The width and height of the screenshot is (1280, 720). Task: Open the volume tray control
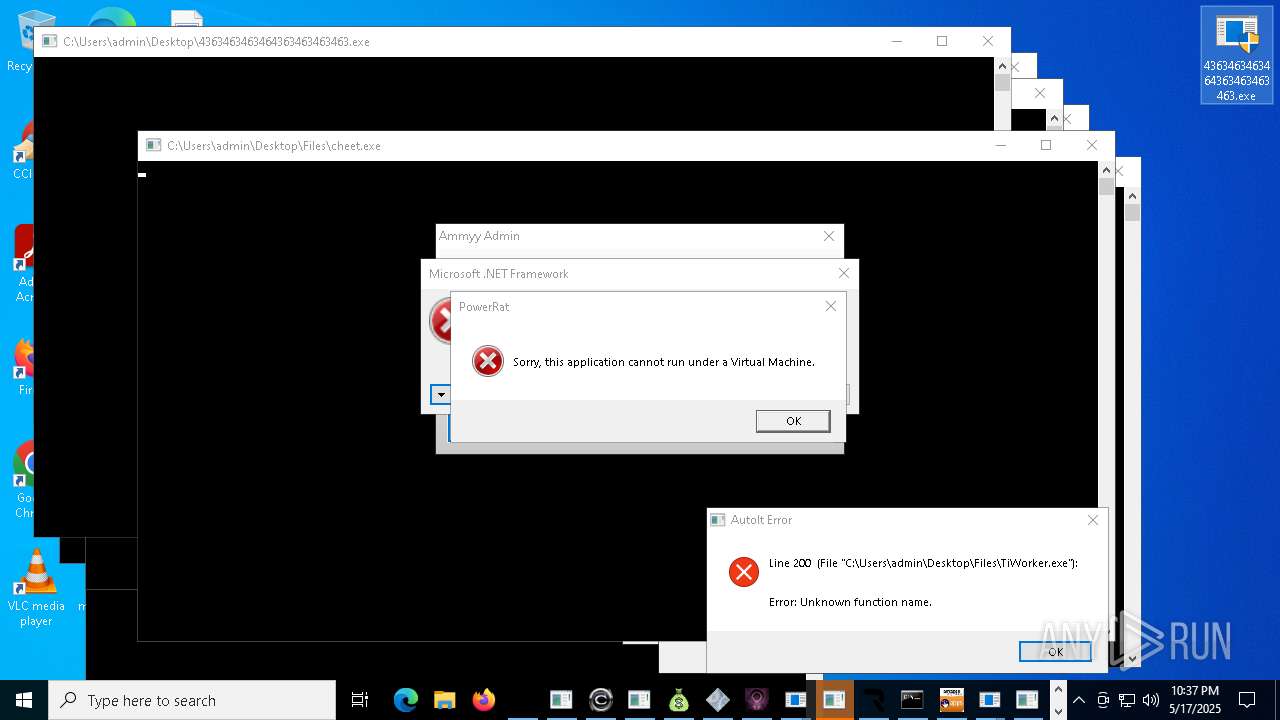(1151, 700)
